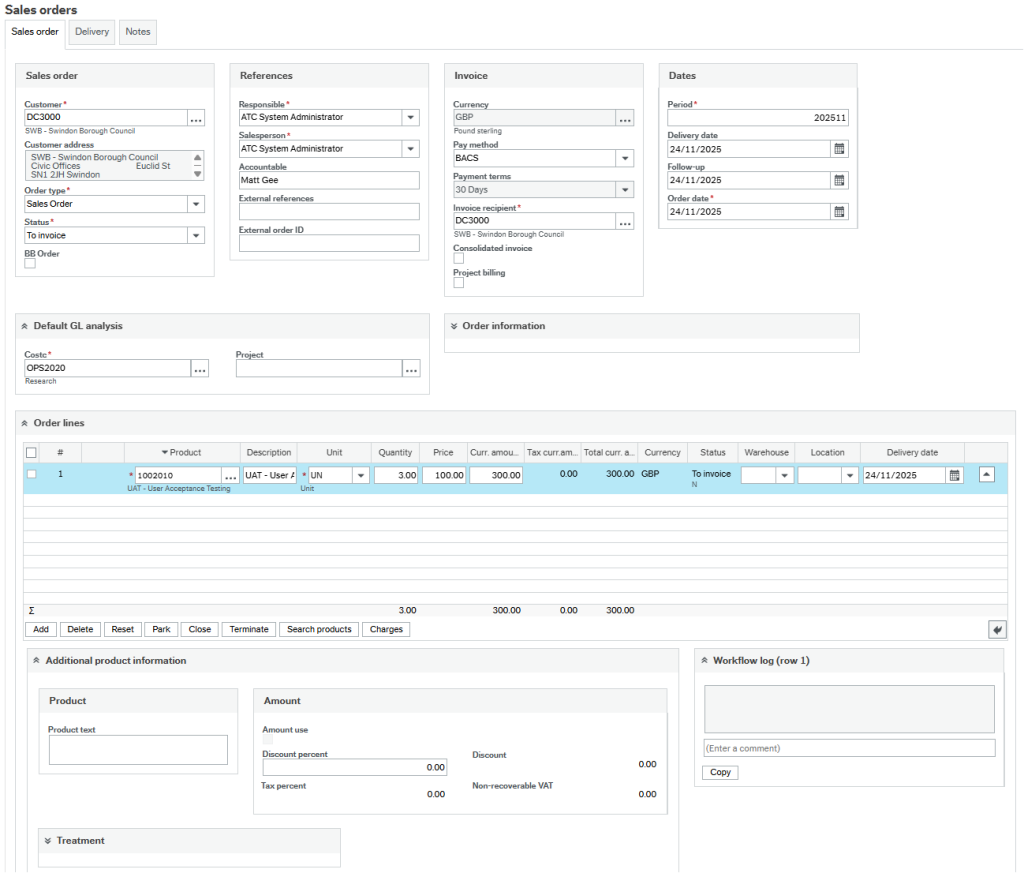Copy the workflow log comment
The image size is (1024, 873).
(x=719, y=772)
